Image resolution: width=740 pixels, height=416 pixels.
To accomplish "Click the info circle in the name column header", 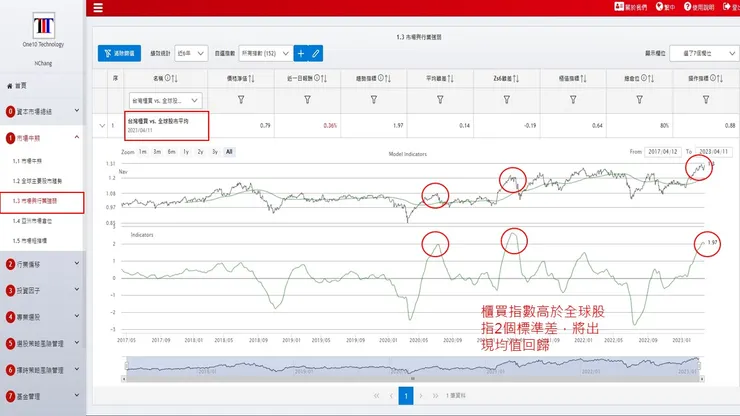I will tap(167, 78).
